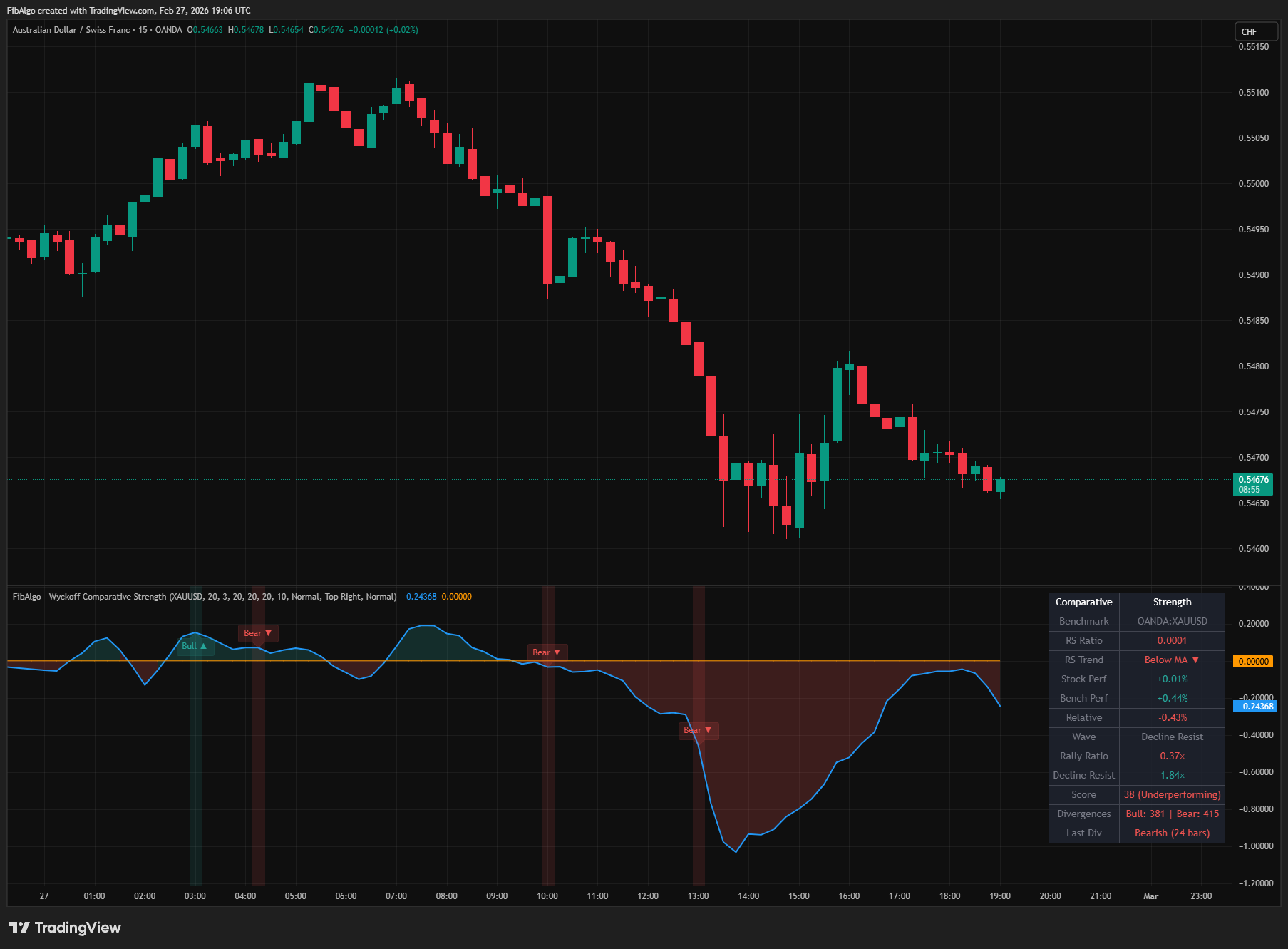Select the FibAlgo Wyckoff Comparative Strength indicator title
The height and width of the screenshot is (949, 1288).
[204, 597]
